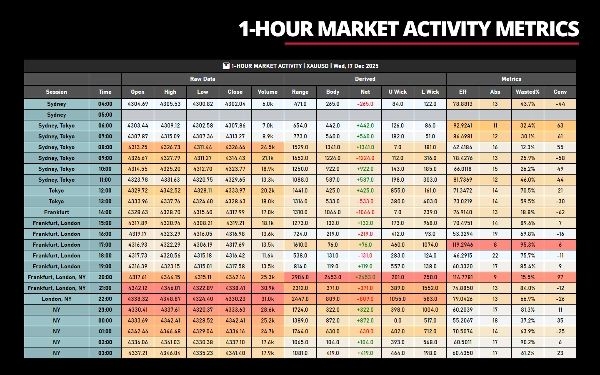Click the +425.0 Net value at 12:00
The height and width of the screenshot is (375, 600).
(365, 191)
